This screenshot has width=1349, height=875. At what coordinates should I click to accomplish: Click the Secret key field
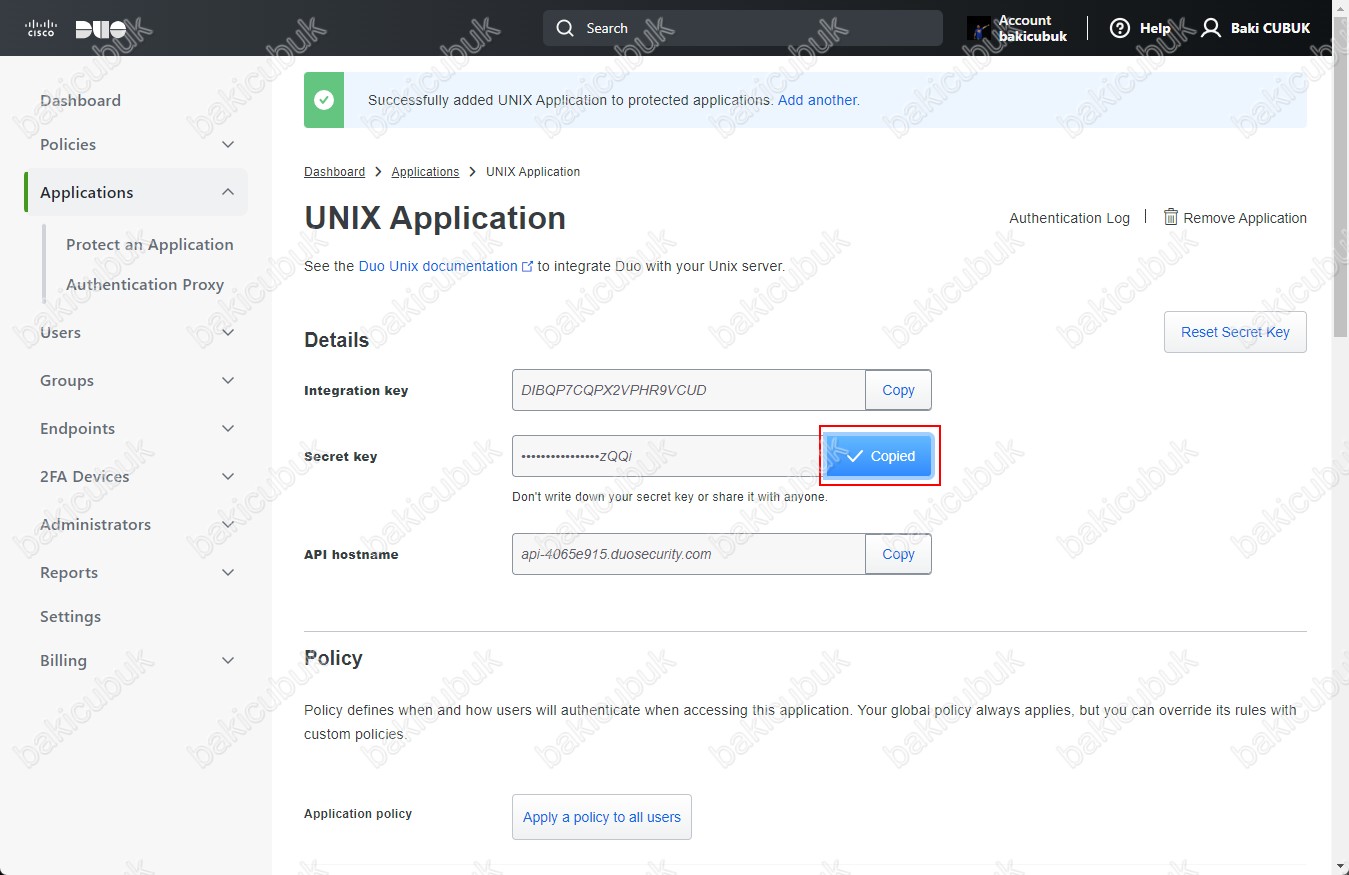pyautogui.click(x=668, y=456)
